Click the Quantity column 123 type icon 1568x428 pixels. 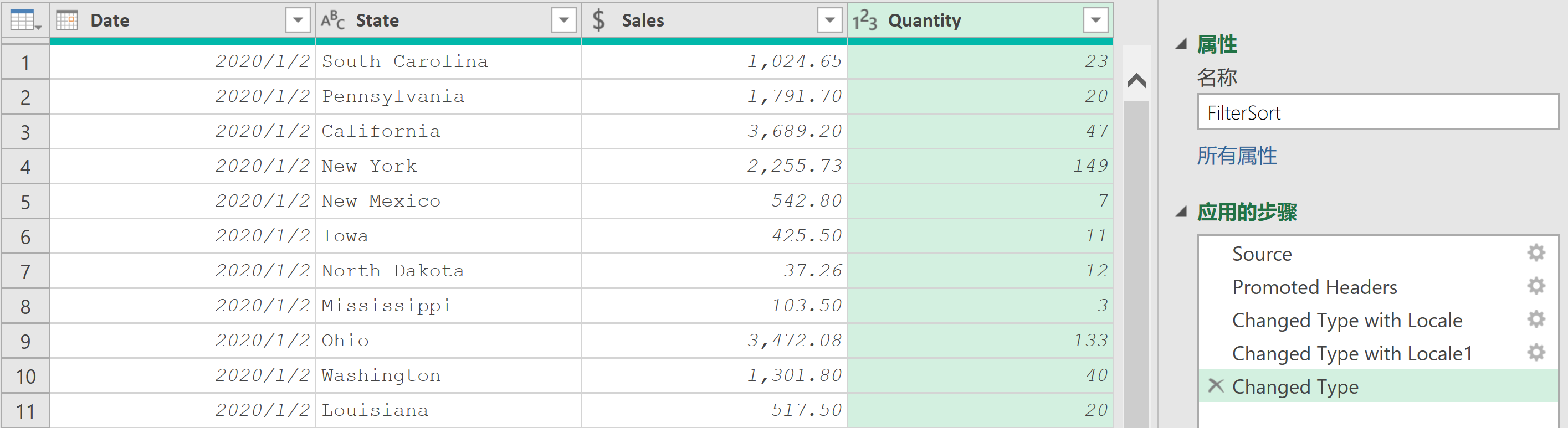tap(864, 20)
